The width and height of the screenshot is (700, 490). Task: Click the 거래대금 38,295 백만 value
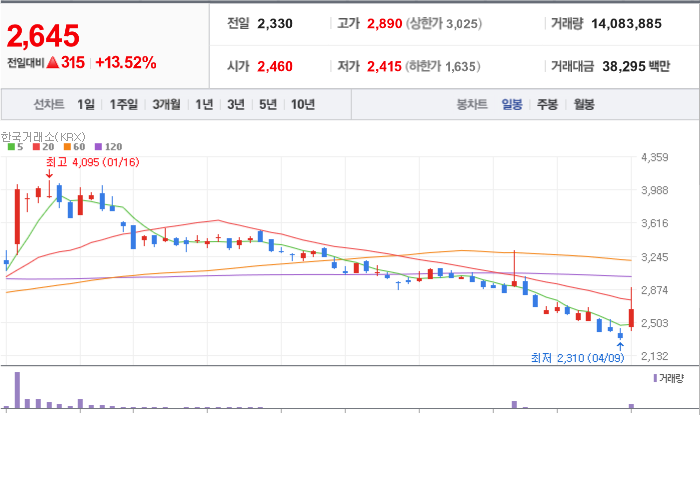click(x=636, y=66)
